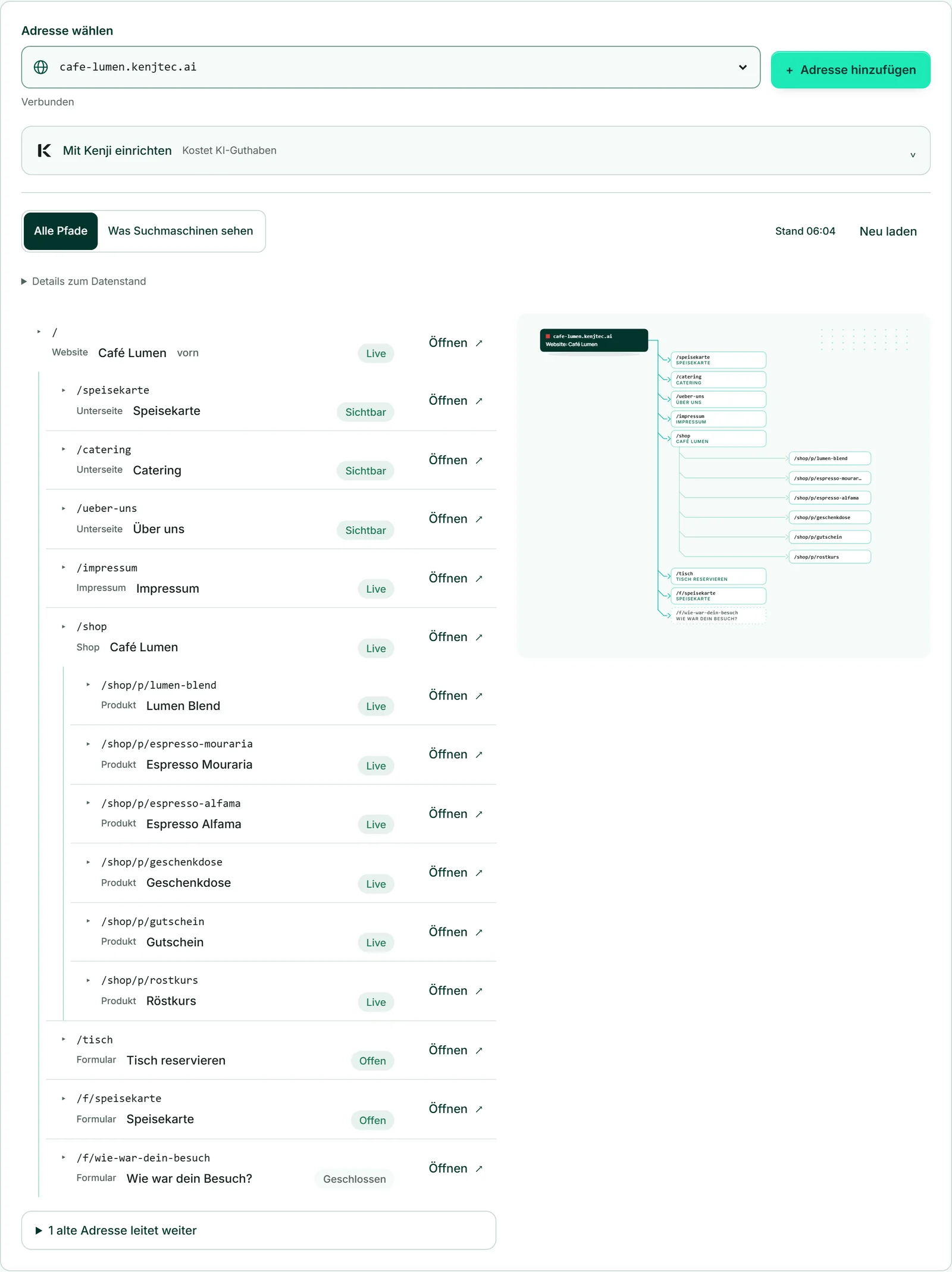Expand the /shop/p/lumen-blend row triangle
The height and width of the screenshot is (1272, 952).
[x=88, y=685]
